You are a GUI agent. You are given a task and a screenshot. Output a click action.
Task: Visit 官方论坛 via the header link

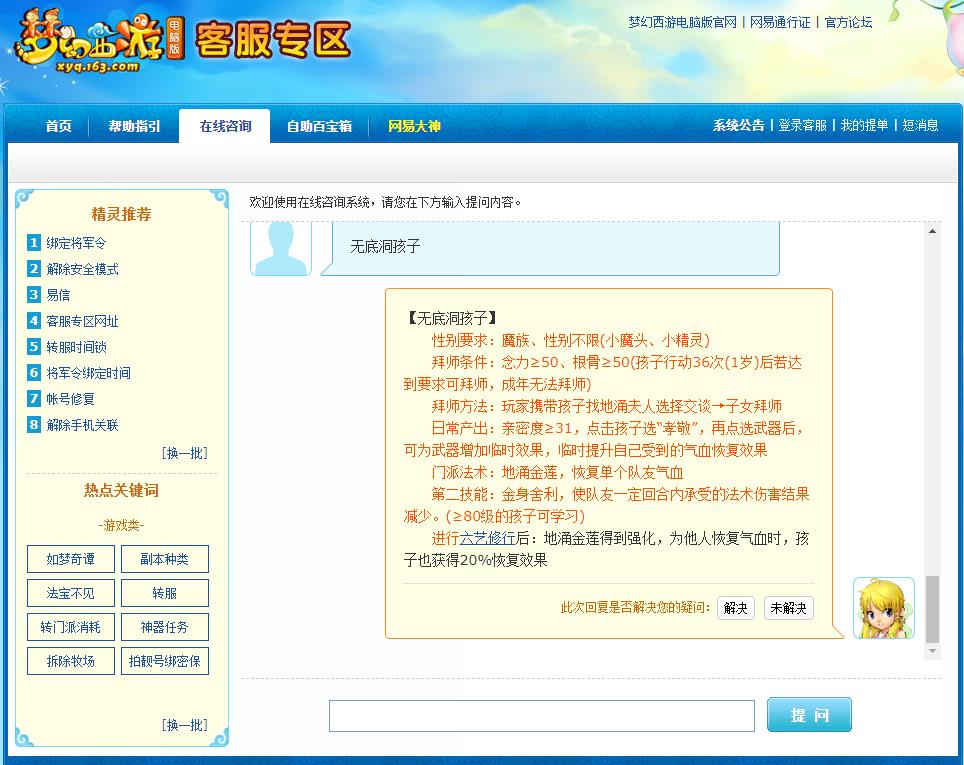click(x=846, y=22)
